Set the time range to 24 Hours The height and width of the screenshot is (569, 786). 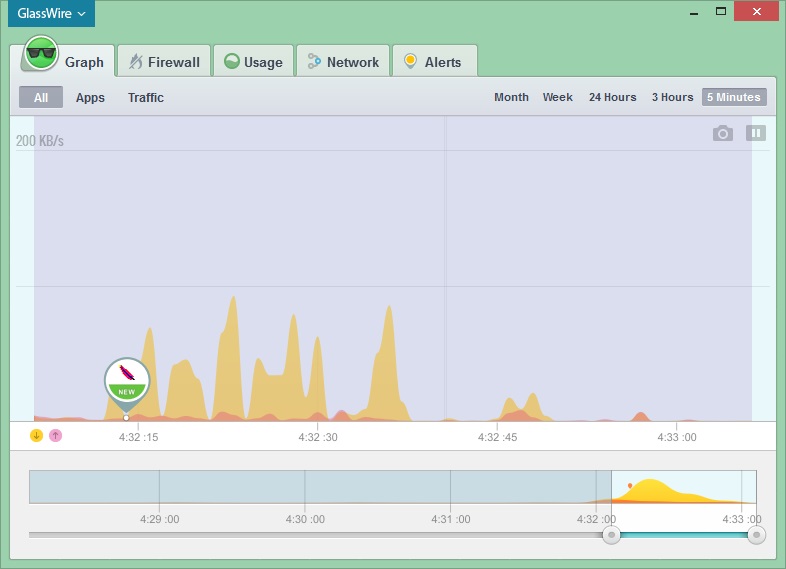[x=613, y=97]
